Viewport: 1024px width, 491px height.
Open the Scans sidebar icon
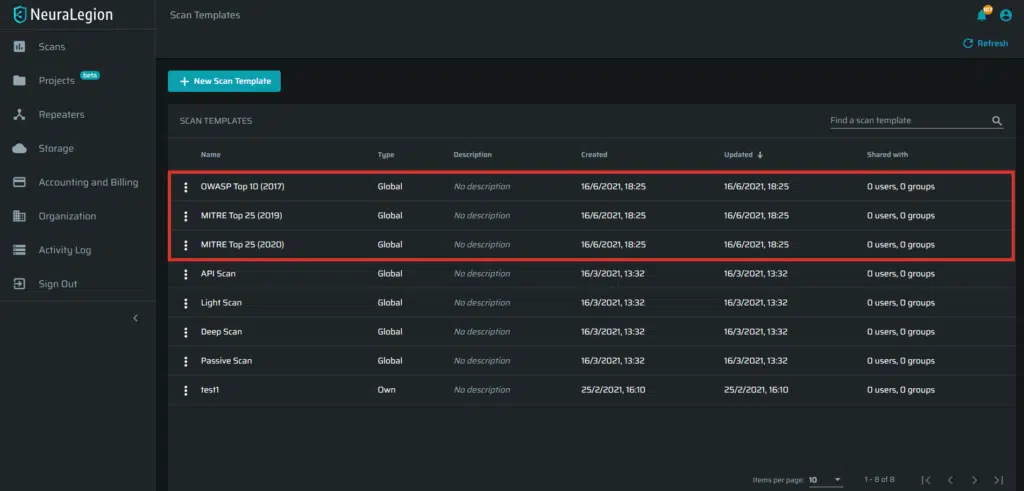[20, 46]
